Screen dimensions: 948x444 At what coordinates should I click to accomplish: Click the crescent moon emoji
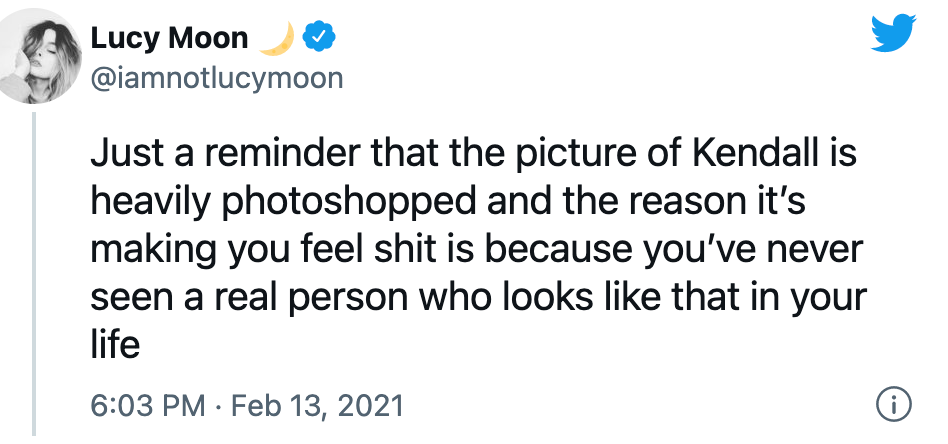(x=275, y=38)
